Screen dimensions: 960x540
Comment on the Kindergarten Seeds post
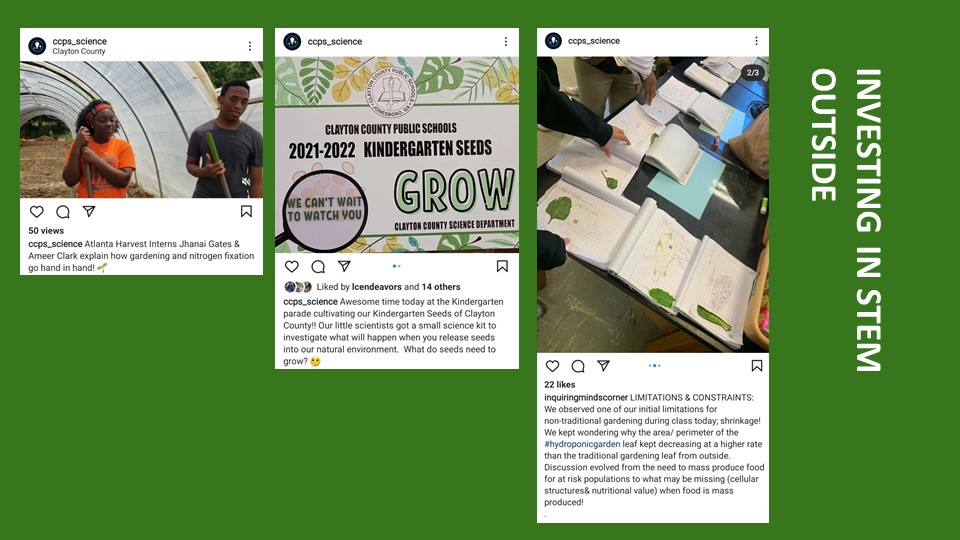318,266
